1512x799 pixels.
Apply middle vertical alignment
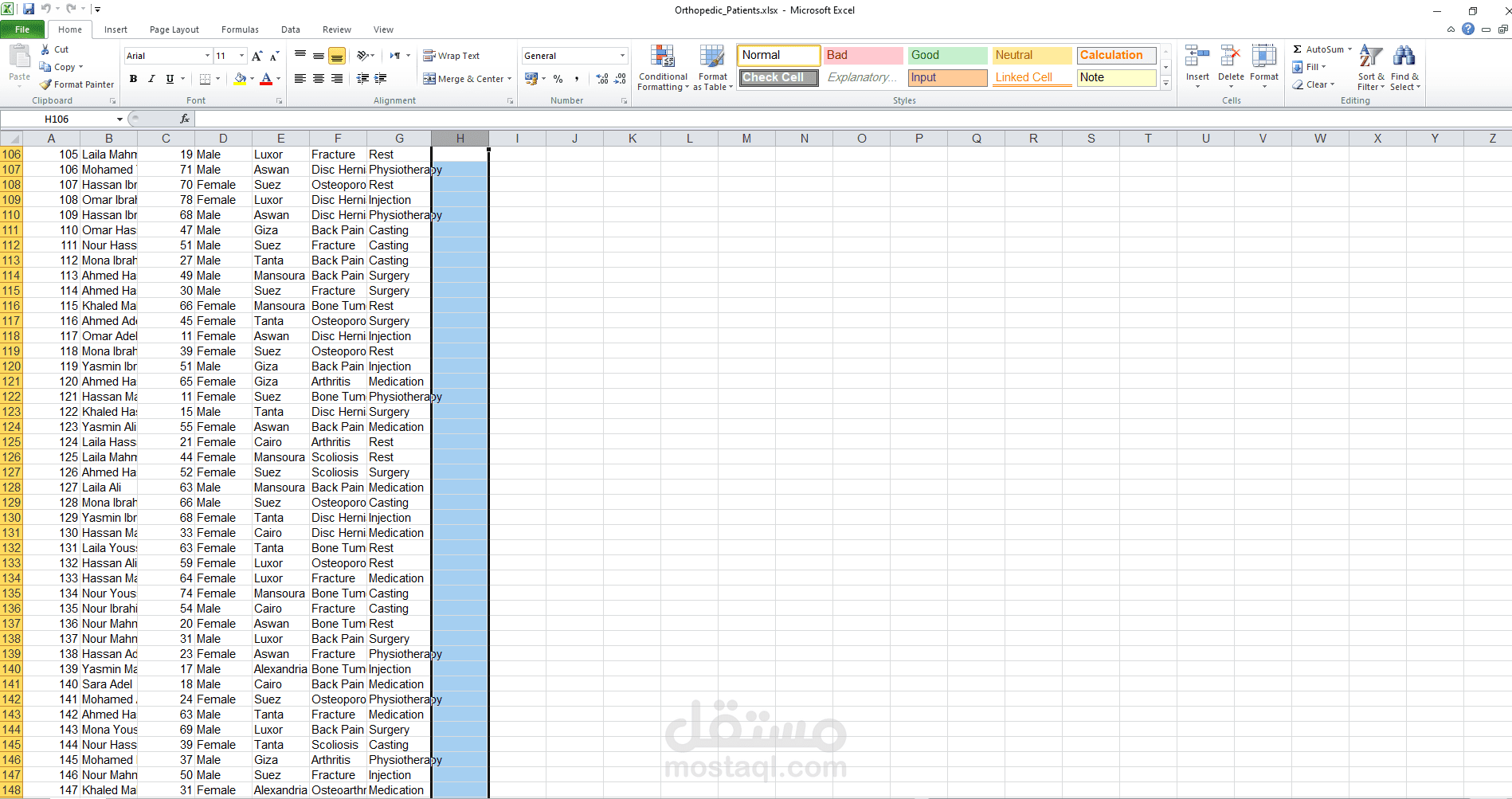click(x=319, y=56)
